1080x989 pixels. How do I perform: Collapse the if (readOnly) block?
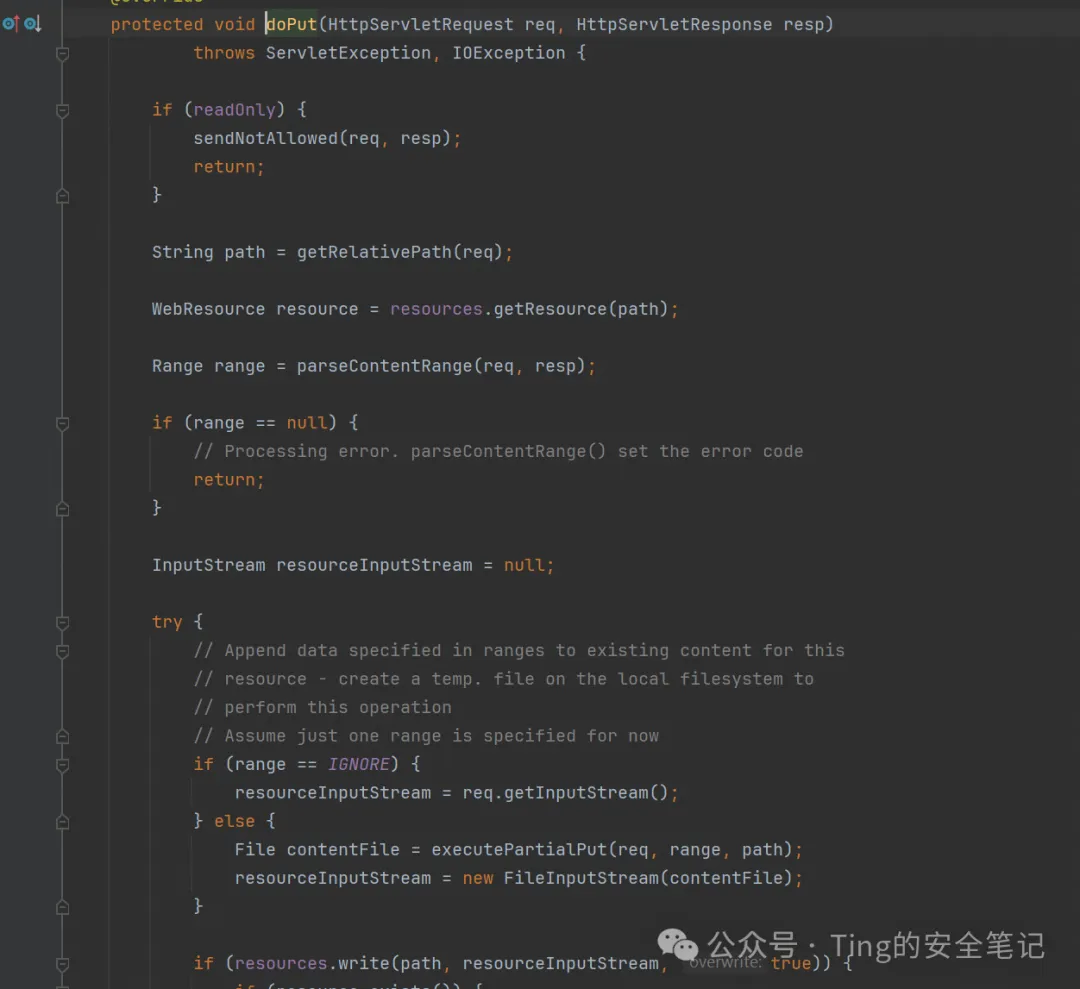[62, 110]
